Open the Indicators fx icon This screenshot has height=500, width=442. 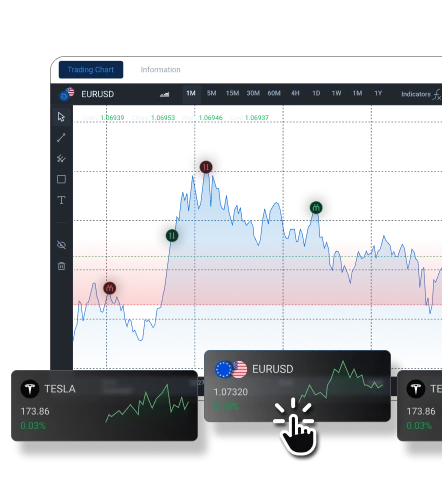(x=437, y=95)
